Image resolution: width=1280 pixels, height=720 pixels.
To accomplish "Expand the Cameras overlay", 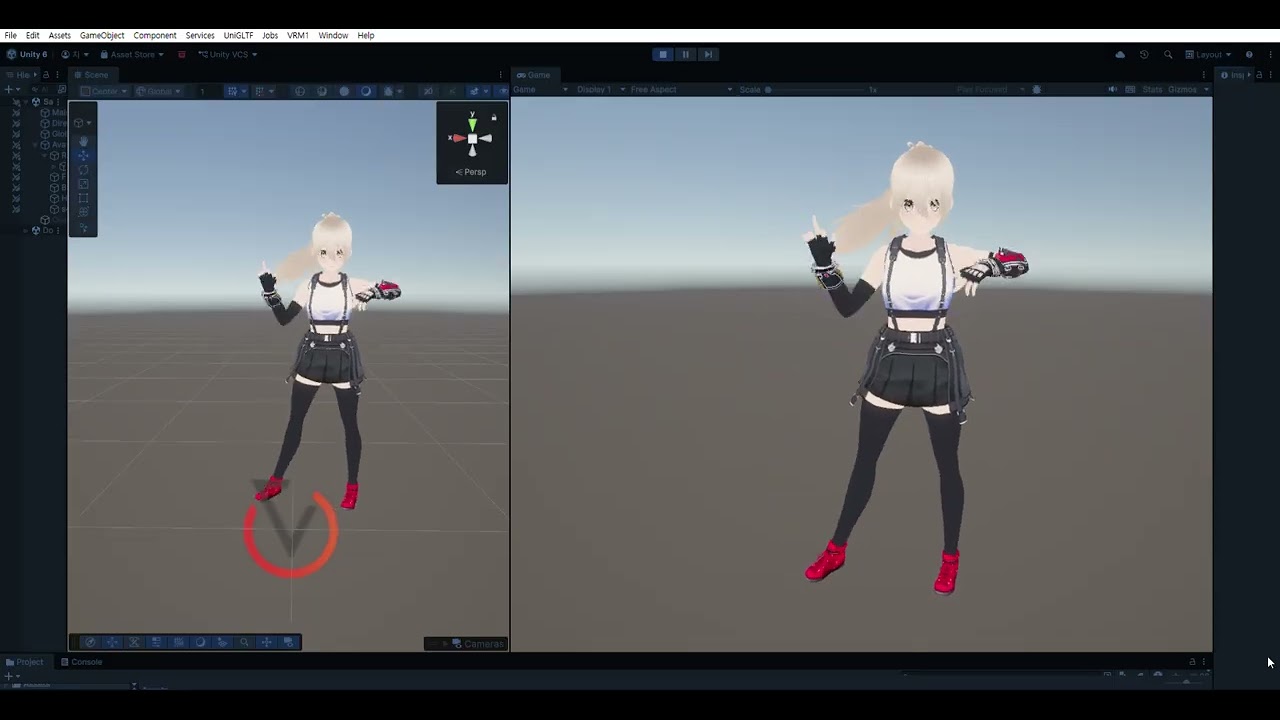I will 467,644.
